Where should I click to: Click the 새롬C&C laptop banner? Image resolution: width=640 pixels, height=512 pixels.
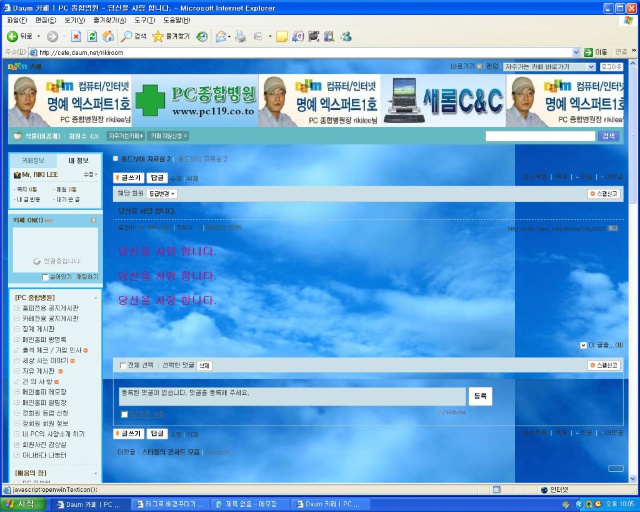pos(443,100)
